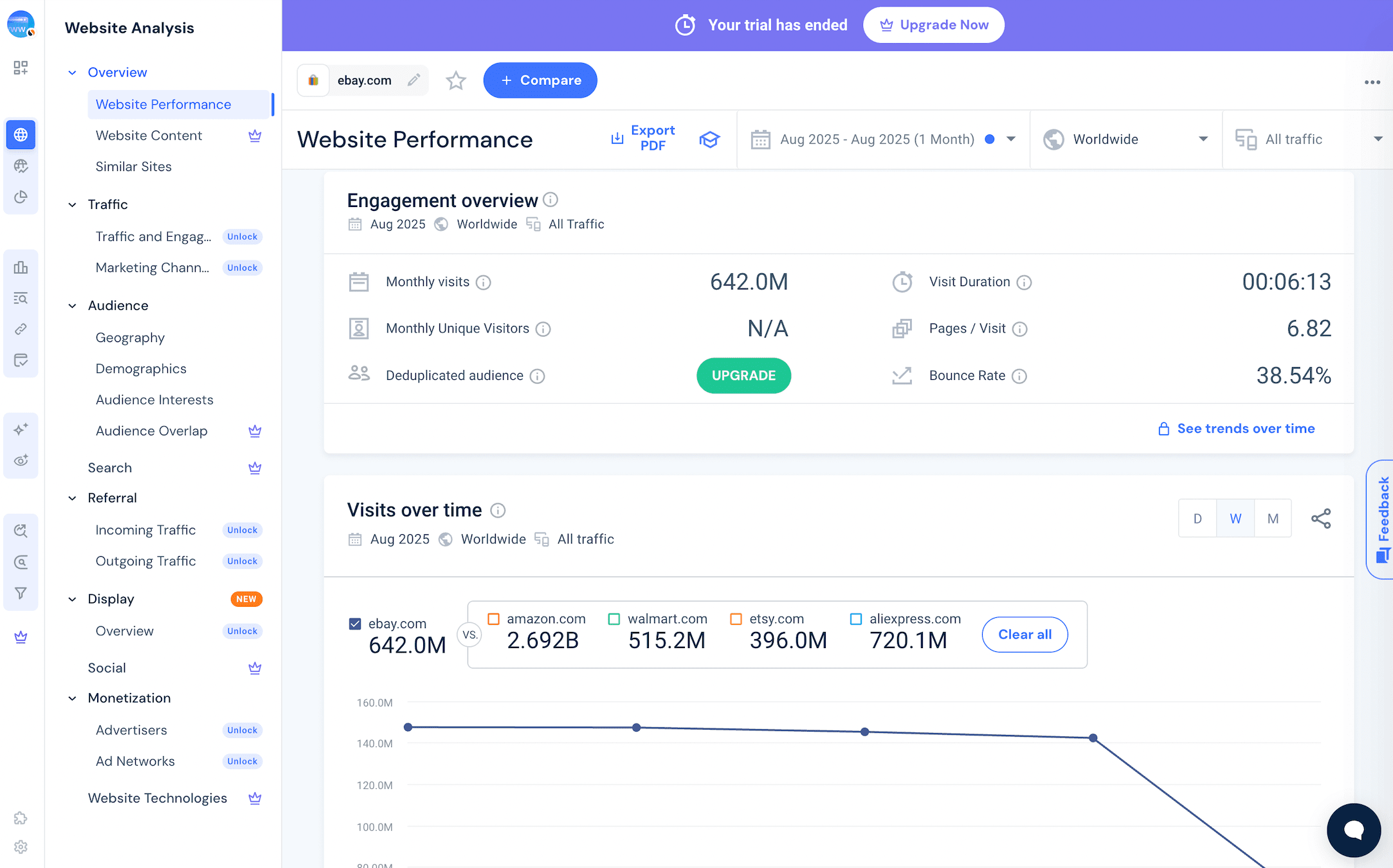Collapse the Overview section
Image resolution: width=1393 pixels, height=868 pixels.
coord(72,73)
